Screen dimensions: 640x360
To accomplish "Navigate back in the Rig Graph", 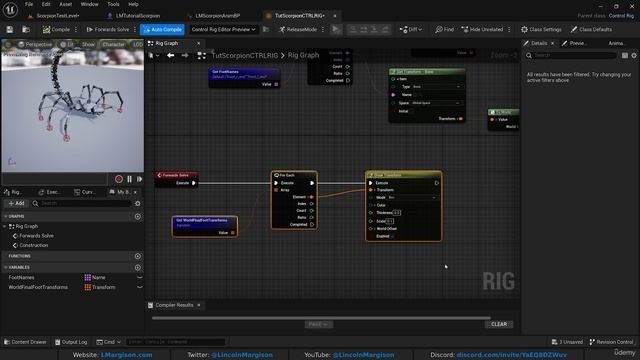I will 171,55.
